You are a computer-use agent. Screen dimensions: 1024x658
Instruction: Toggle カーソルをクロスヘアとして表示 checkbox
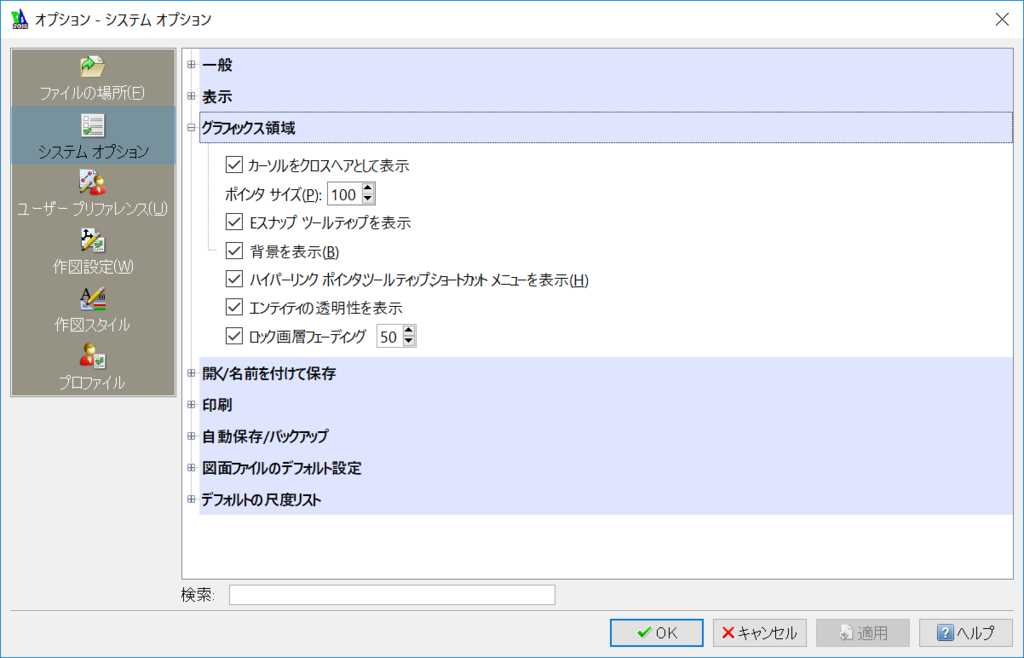(x=234, y=164)
